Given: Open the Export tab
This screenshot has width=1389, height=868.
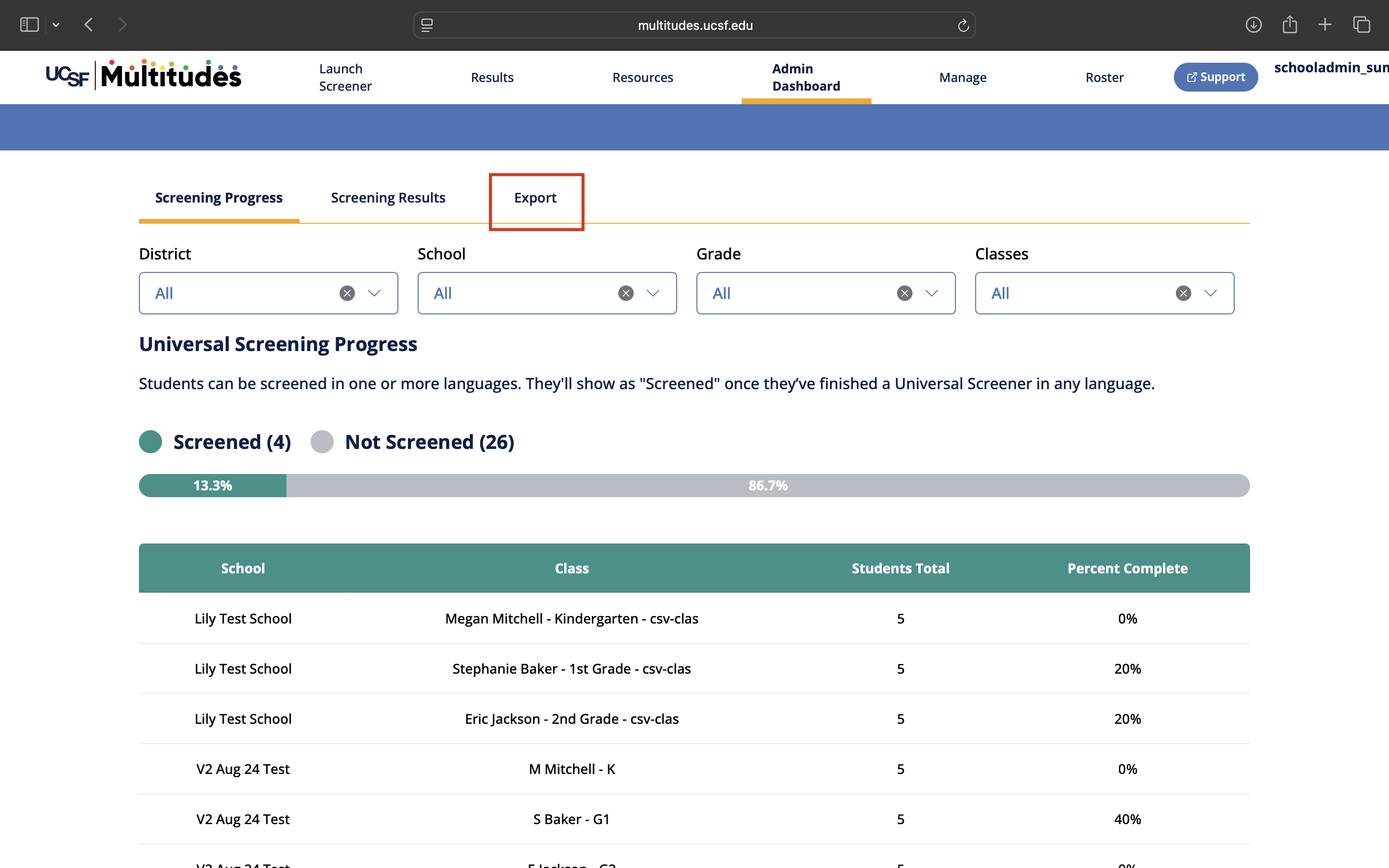Looking at the screenshot, I should click(x=535, y=198).
